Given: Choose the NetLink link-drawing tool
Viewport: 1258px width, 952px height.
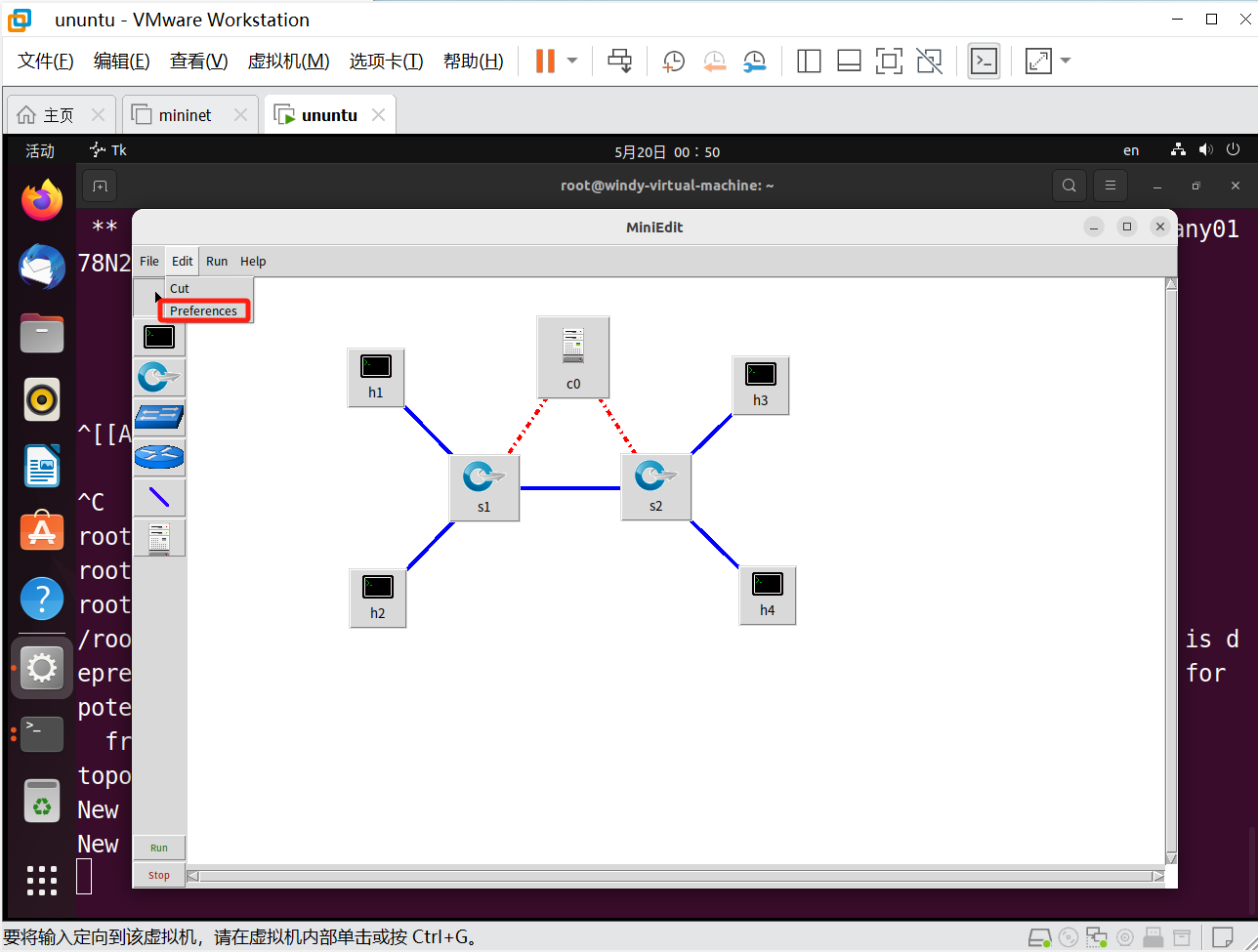Looking at the screenshot, I should [159, 496].
